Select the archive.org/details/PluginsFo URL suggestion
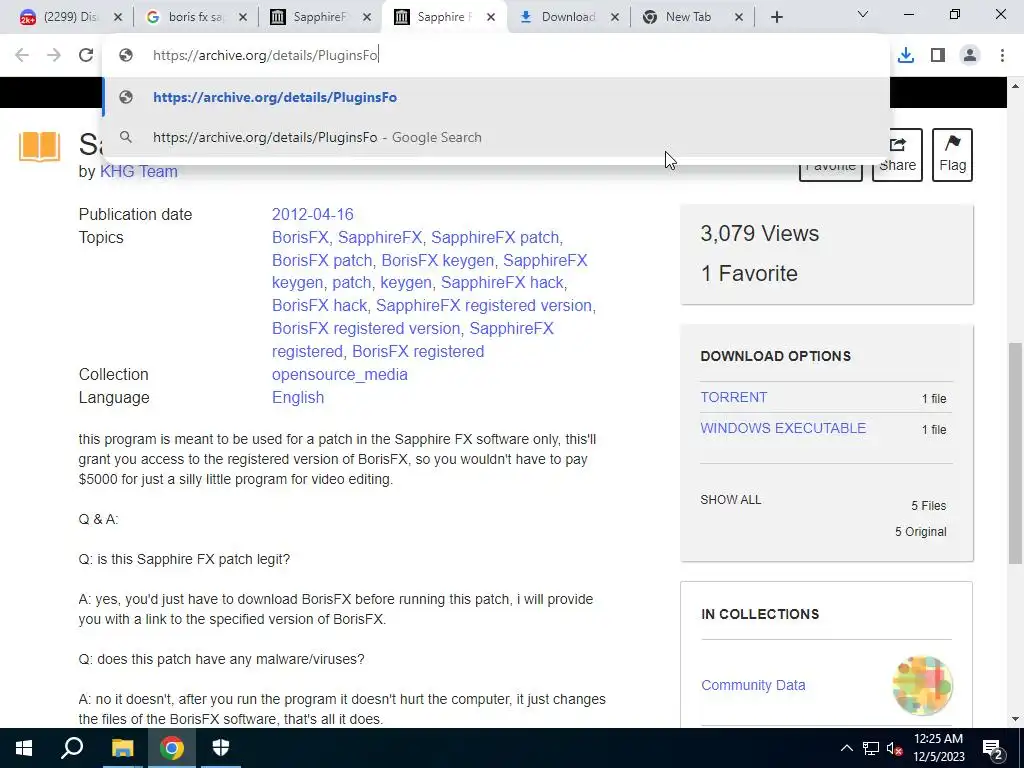This screenshot has width=1024, height=768. (496, 97)
